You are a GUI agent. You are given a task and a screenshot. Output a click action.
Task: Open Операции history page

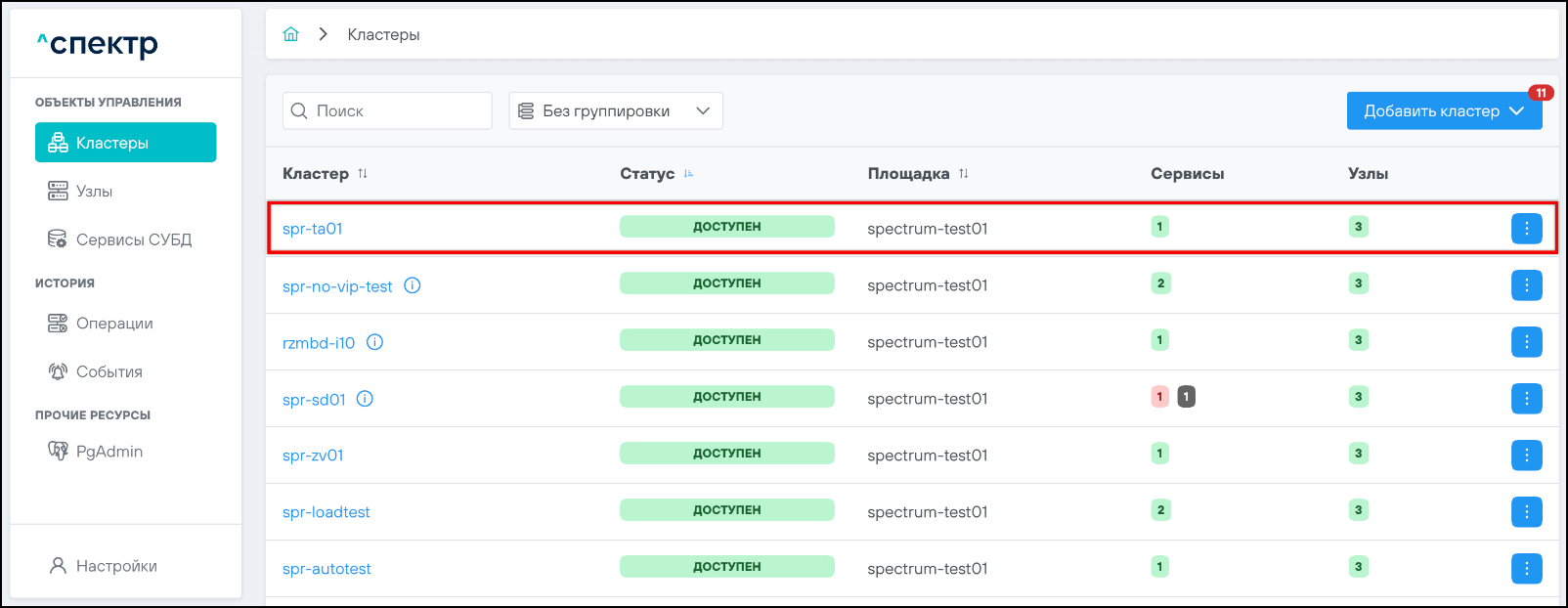point(114,324)
